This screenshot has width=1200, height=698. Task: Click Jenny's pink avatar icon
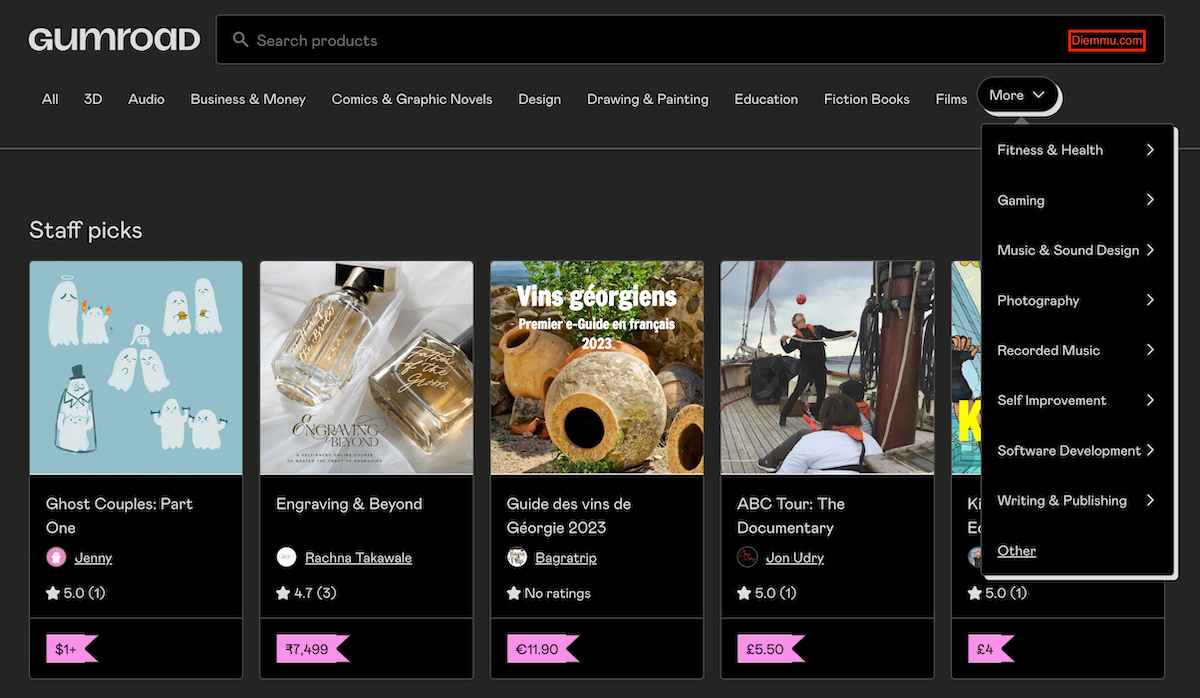pos(56,557)
